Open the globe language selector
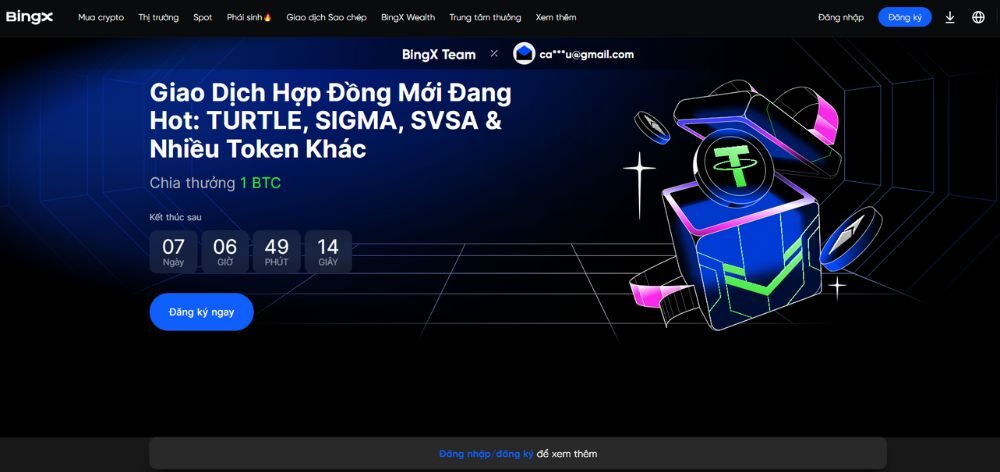The width and height of the screenshot is (1000, 472). point(978,17)
